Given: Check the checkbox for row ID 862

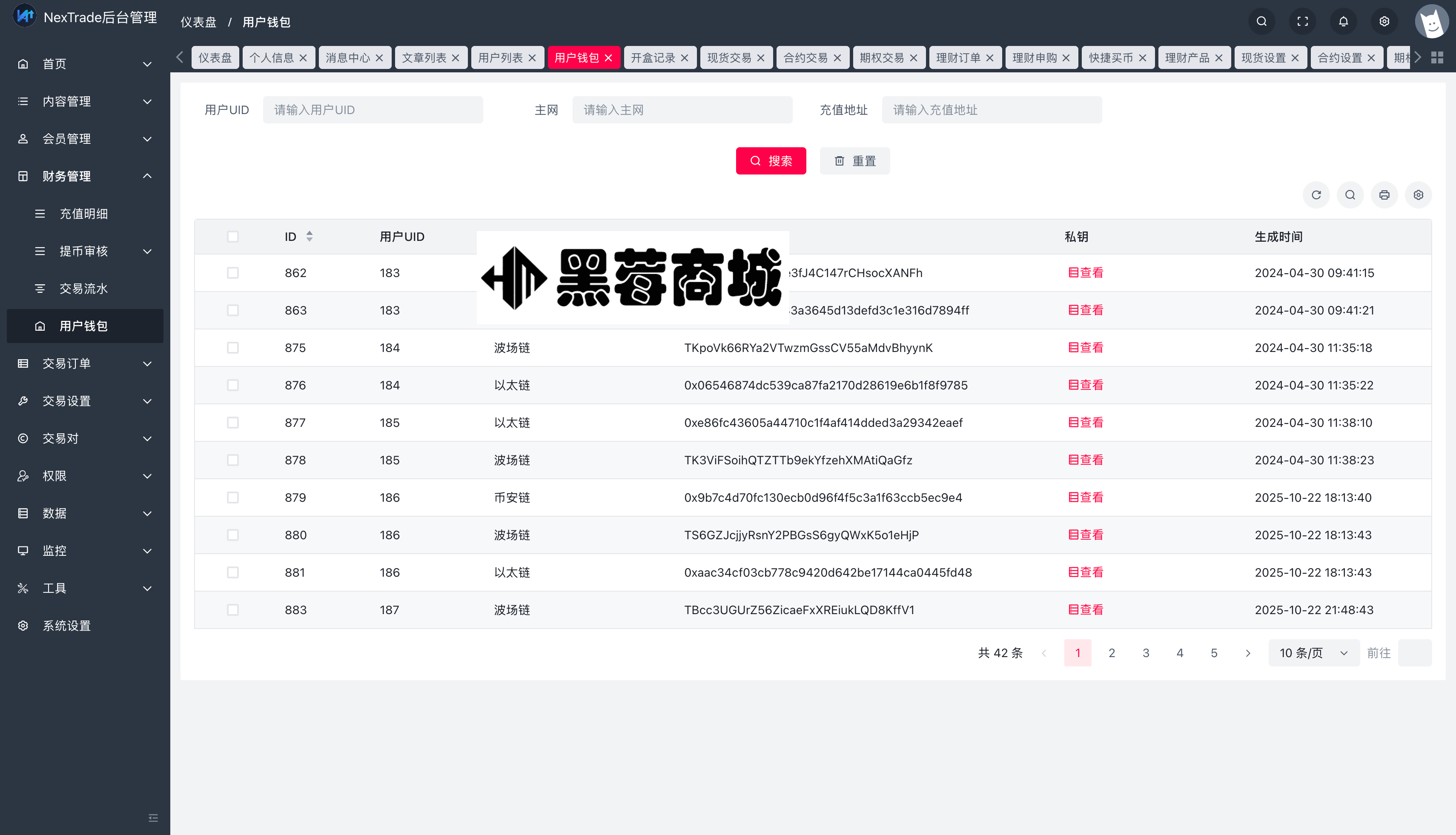Looking at the screenshot, I should pos(233,273).
